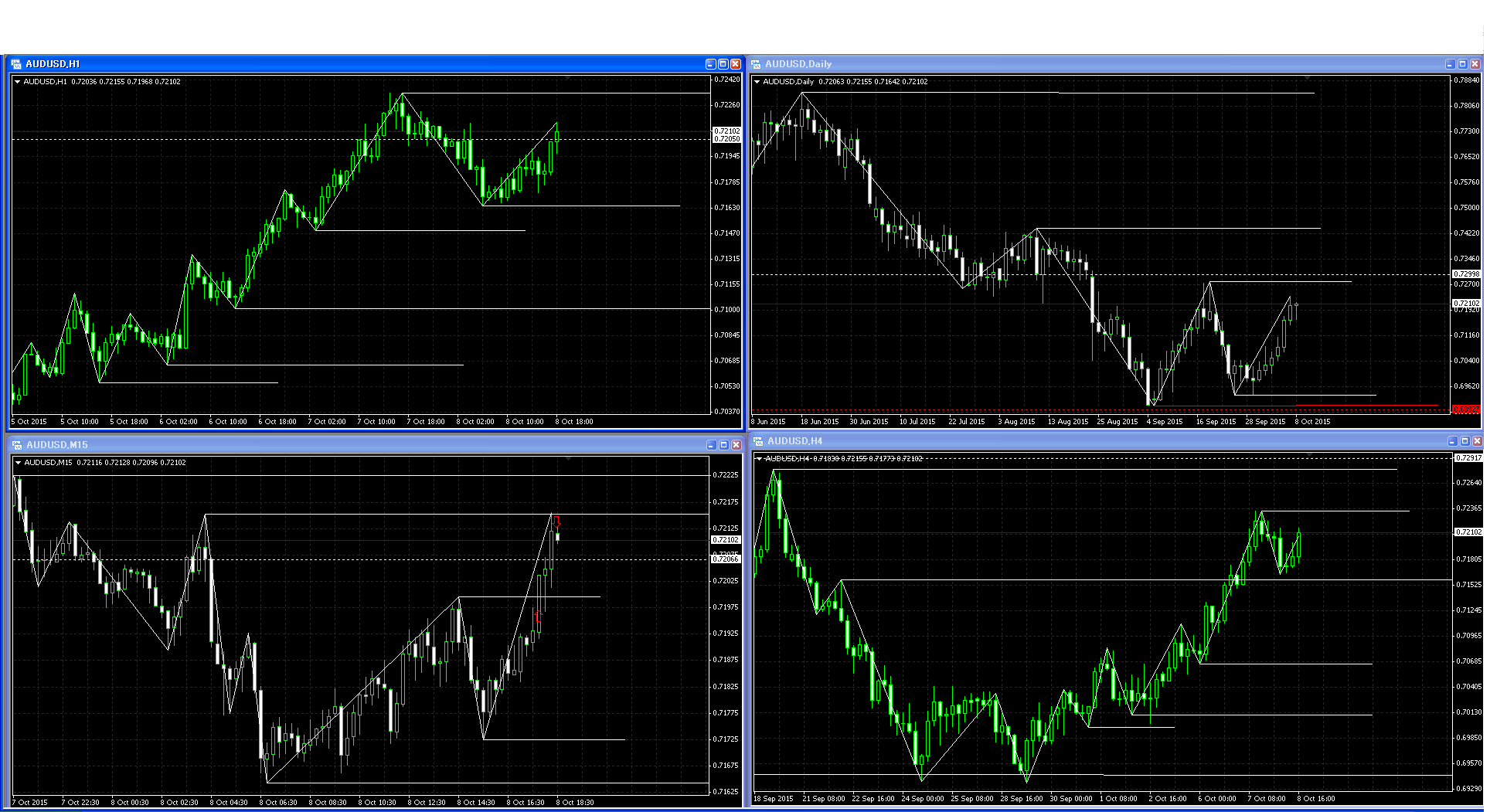
Task: Expand the triangle beside AUDUSD,H1 price header
Action: point(17,81)
